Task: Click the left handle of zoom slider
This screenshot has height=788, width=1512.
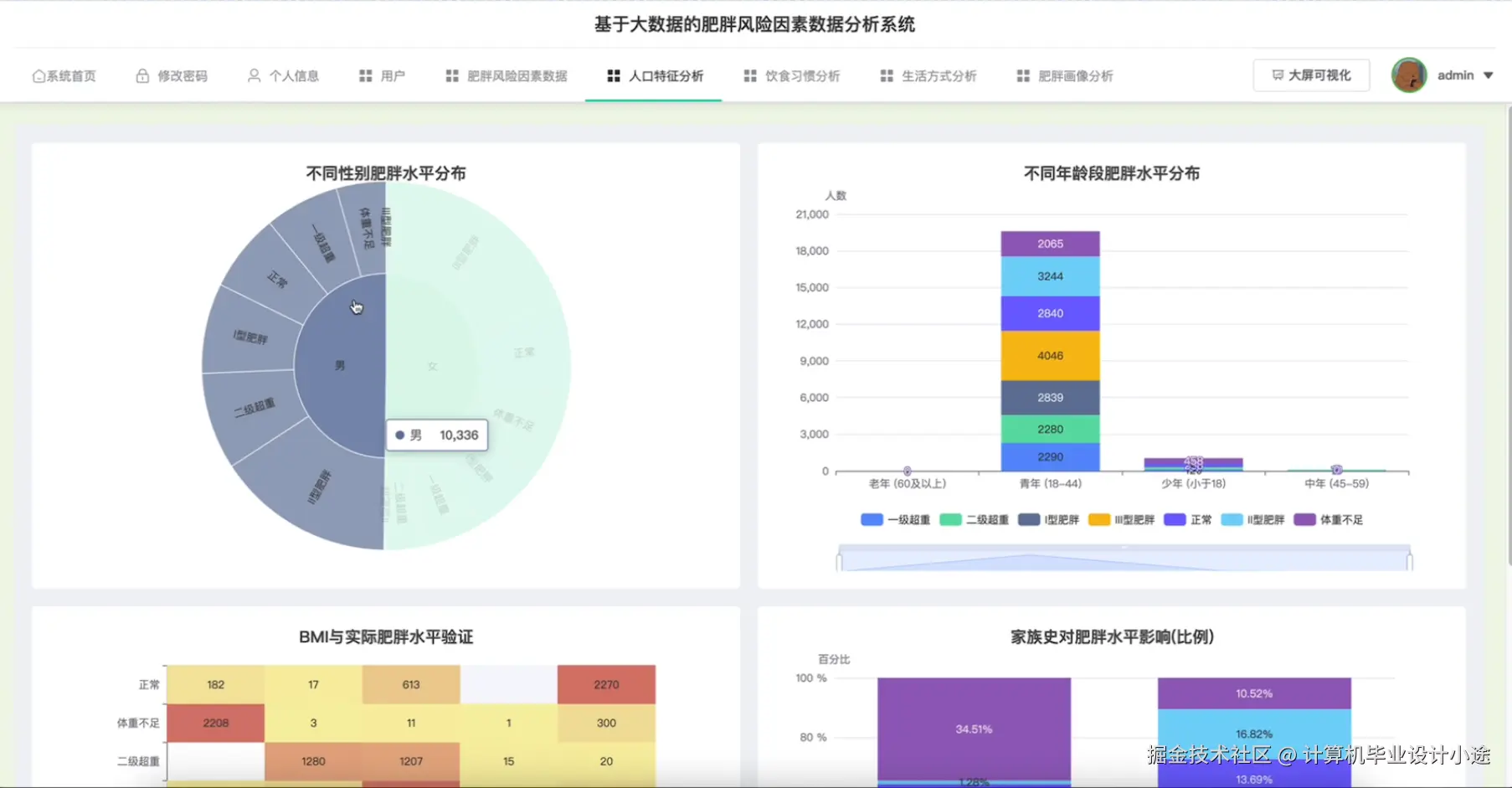Action: 839,561
